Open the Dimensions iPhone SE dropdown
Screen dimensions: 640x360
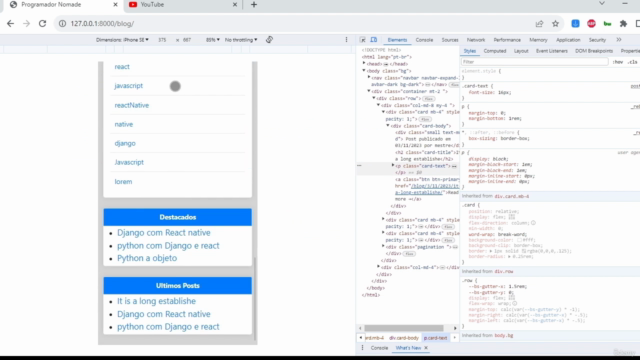click(122, 40)
